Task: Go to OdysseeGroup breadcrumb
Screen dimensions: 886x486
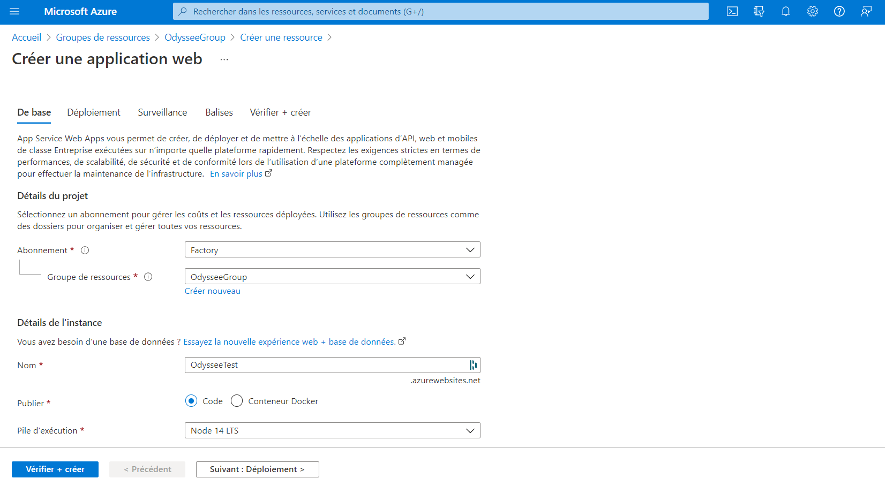Action: tap(195, 38)
